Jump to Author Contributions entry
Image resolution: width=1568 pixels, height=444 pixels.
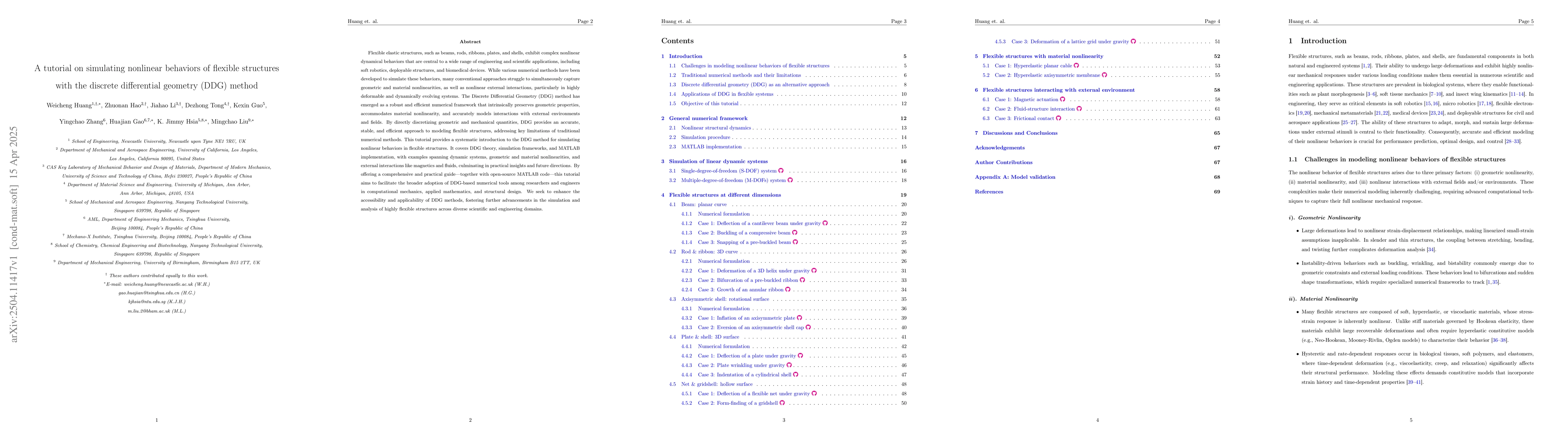pos(1004,162)
